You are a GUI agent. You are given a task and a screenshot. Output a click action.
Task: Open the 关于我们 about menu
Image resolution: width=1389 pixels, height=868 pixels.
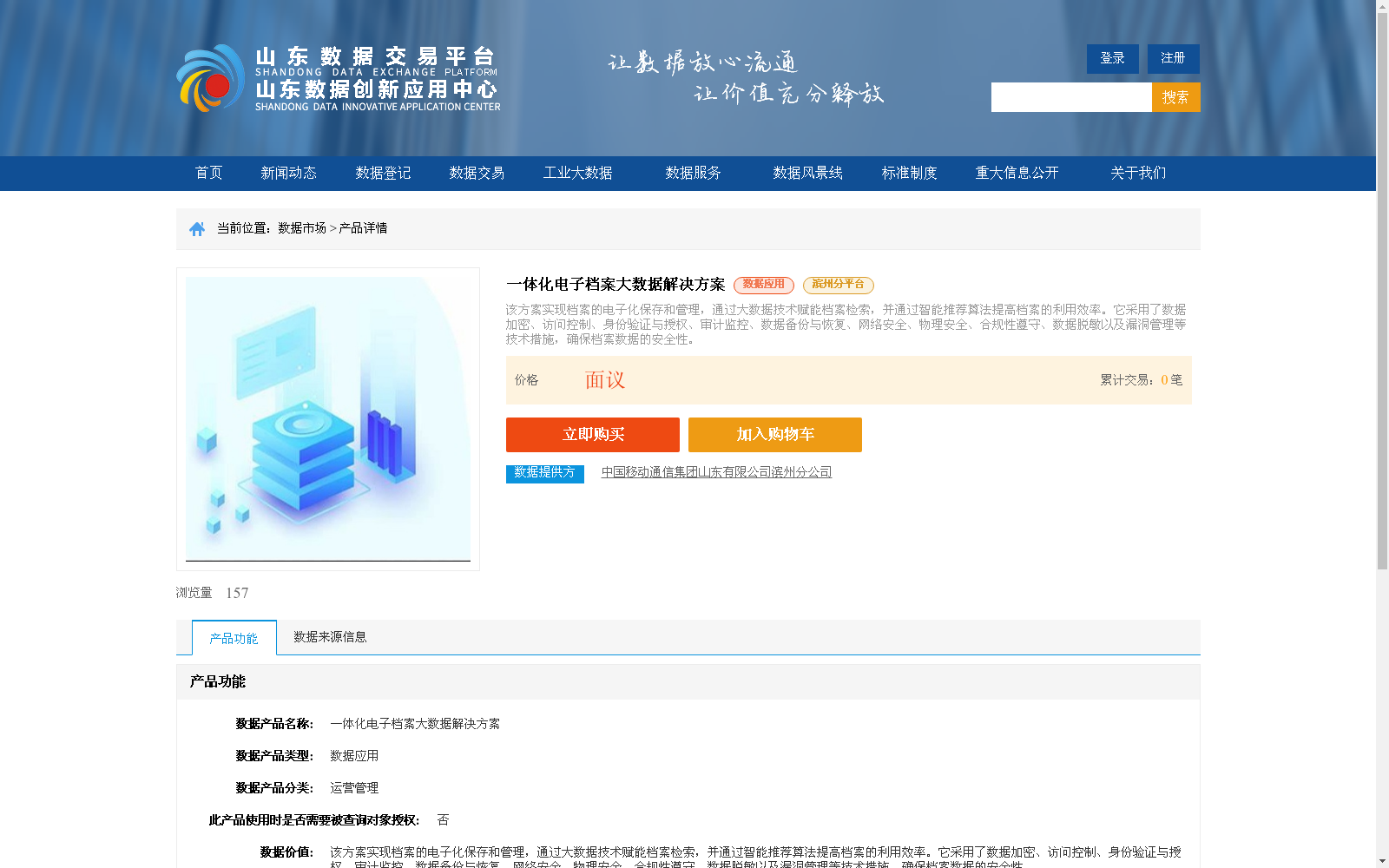point(1138,173)
